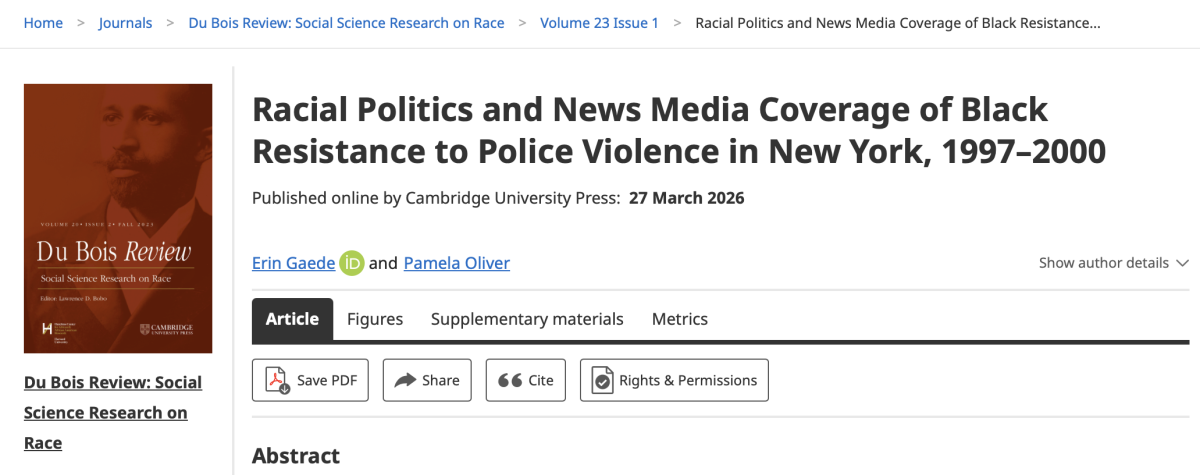Image resolution: width=1200 pixels, height=475 pixels.
Task: Open the ORCID icon beside Erin Gaede
Action: pyautogui.click(x=351, y=263)
